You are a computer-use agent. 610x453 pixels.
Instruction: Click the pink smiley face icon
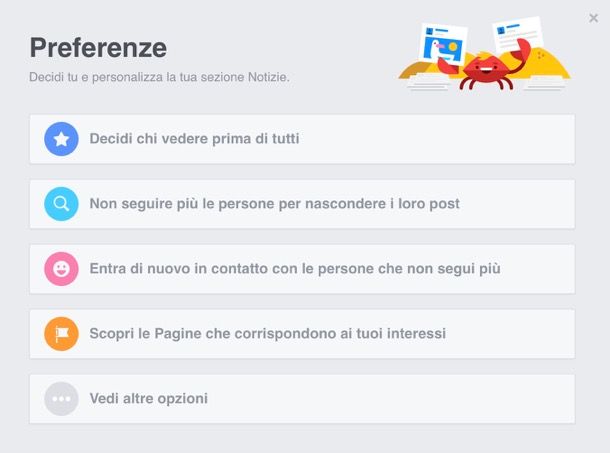point(61,269)
